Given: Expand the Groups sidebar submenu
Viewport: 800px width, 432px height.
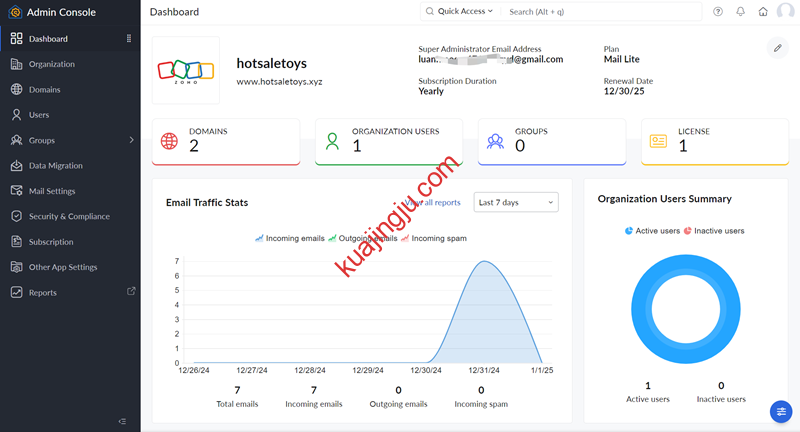Looking at the screenshot, I should click(131, 141).
